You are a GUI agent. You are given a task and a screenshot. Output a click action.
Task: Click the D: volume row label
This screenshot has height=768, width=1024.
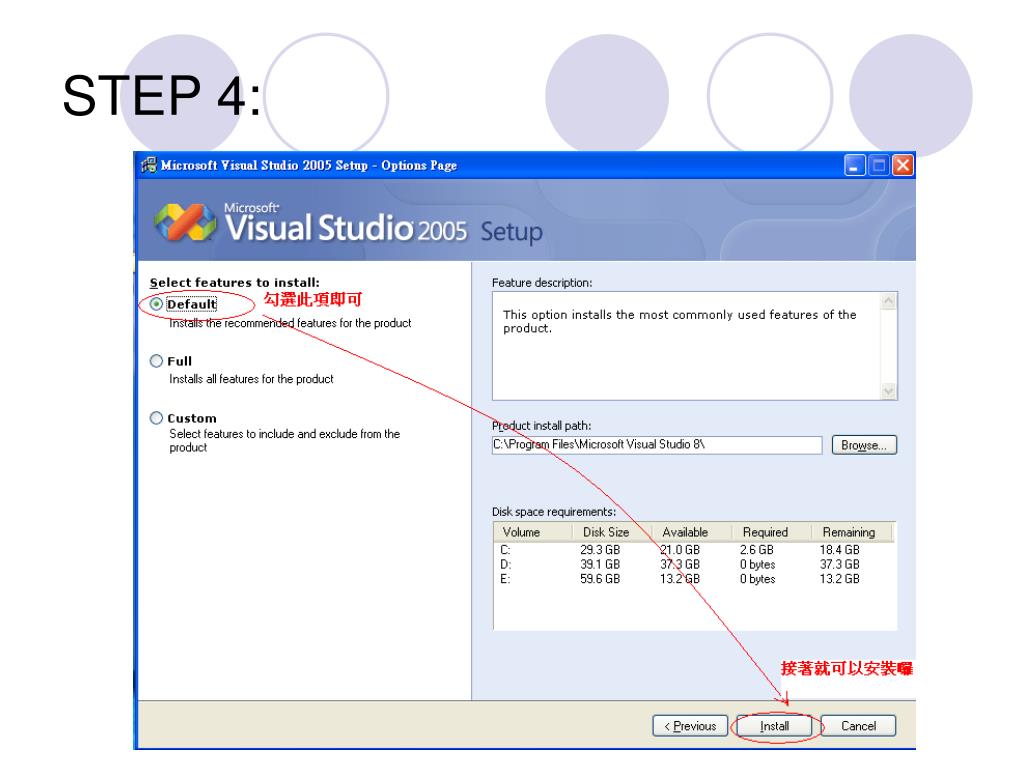click(x=505, y=565)
